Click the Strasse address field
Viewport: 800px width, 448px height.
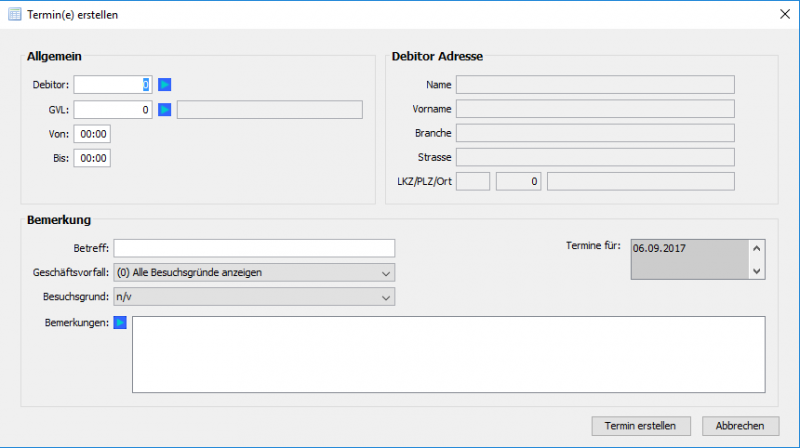coord(595,157)
